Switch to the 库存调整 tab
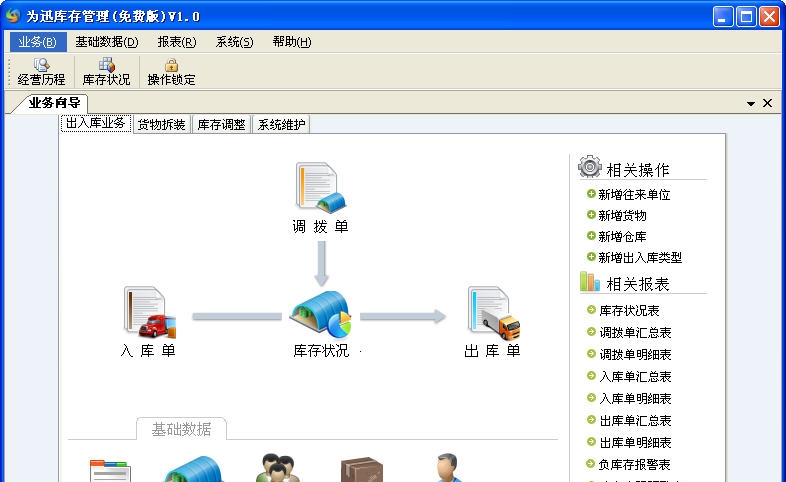This screenshot has width=786, height=482. (222, 124)
